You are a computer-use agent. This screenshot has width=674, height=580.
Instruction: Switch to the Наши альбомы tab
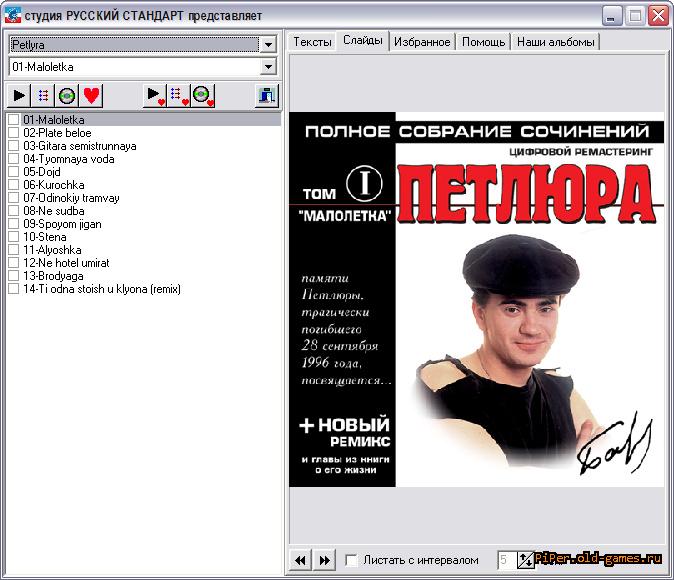[555, 42]
